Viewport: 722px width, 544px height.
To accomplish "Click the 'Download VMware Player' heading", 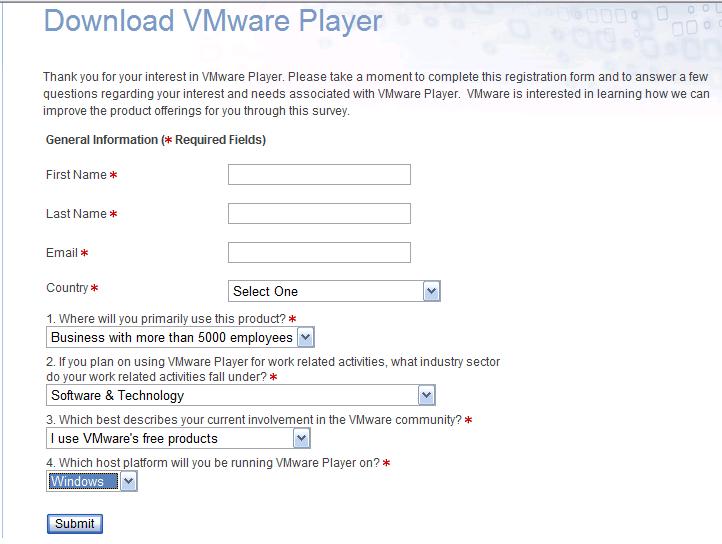I will coord(213,21).
